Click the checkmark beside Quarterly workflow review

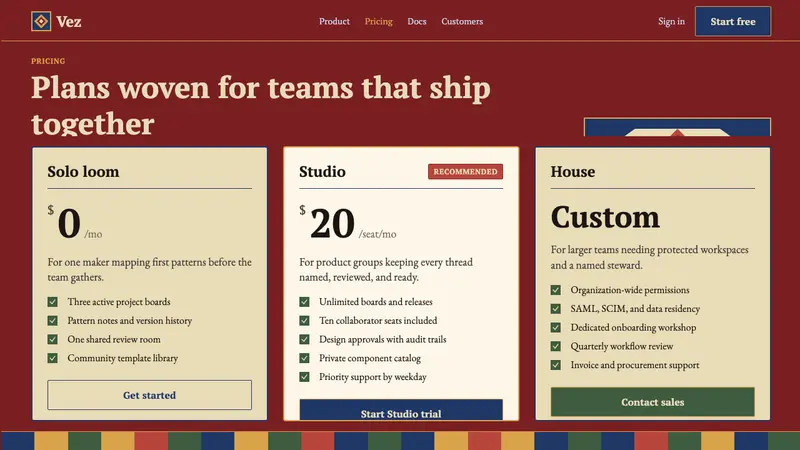(x=556, y=346)
